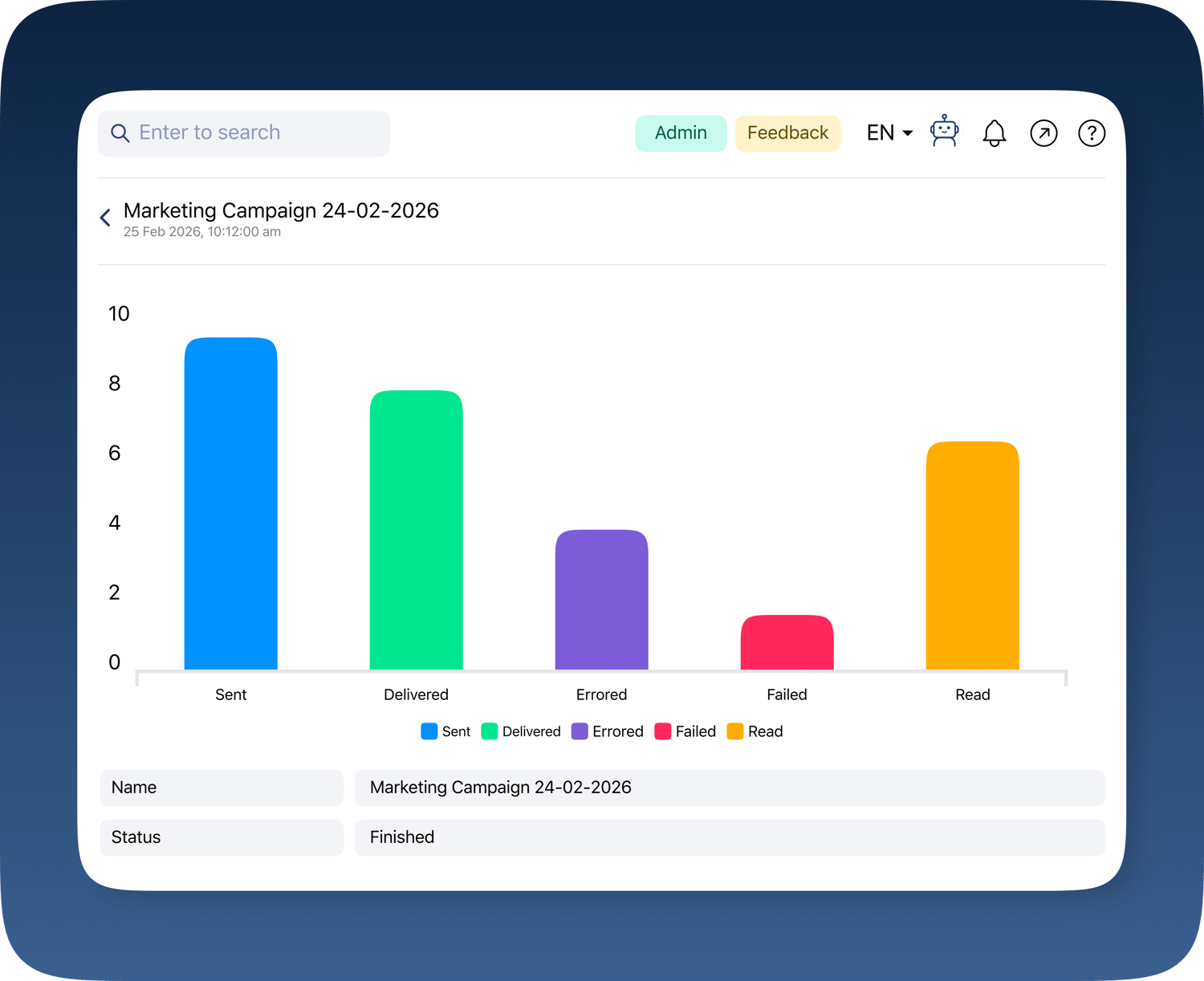Click the Admin badge button
The image size is (1204, 981).
click(x=681, y=133)
